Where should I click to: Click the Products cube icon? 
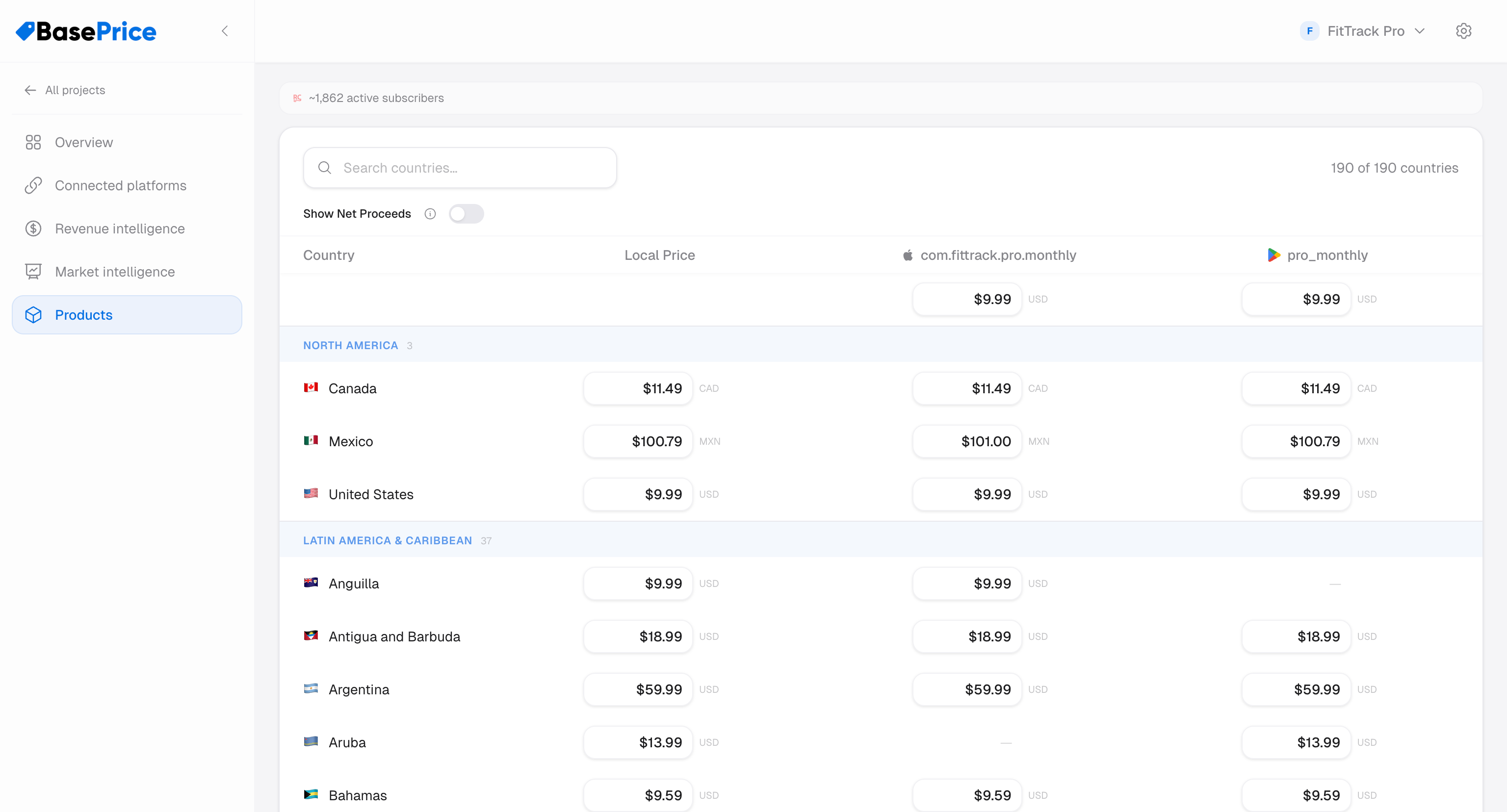coord(33,315)
